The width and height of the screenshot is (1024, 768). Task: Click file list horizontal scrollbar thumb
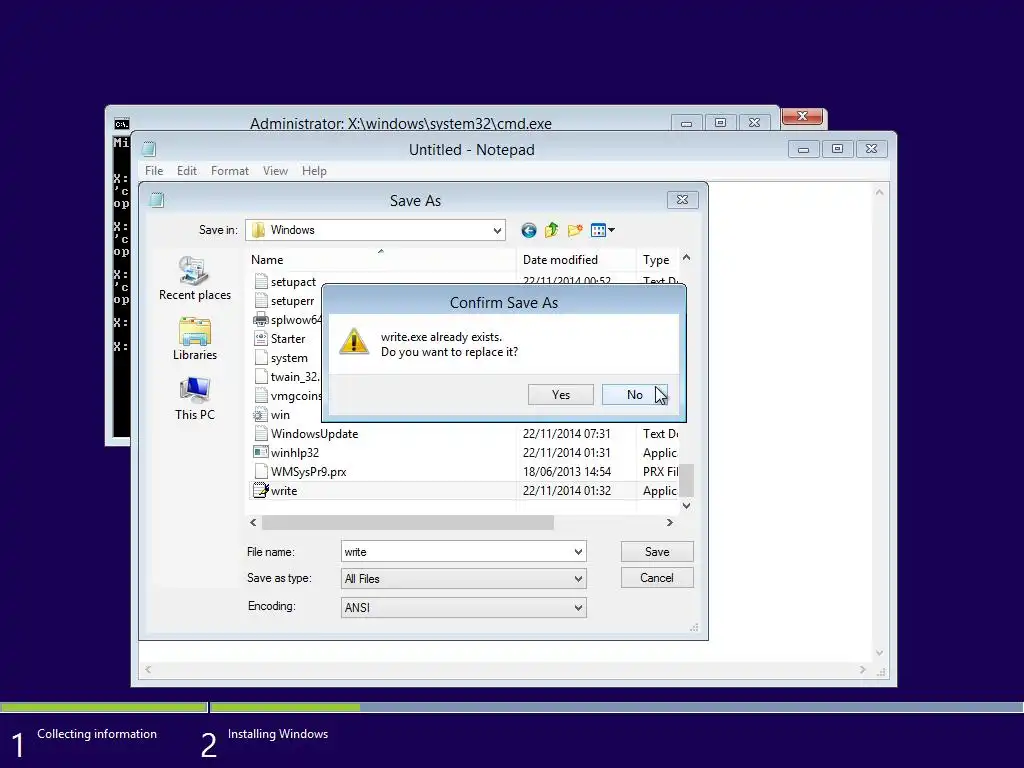coord(408,522)
